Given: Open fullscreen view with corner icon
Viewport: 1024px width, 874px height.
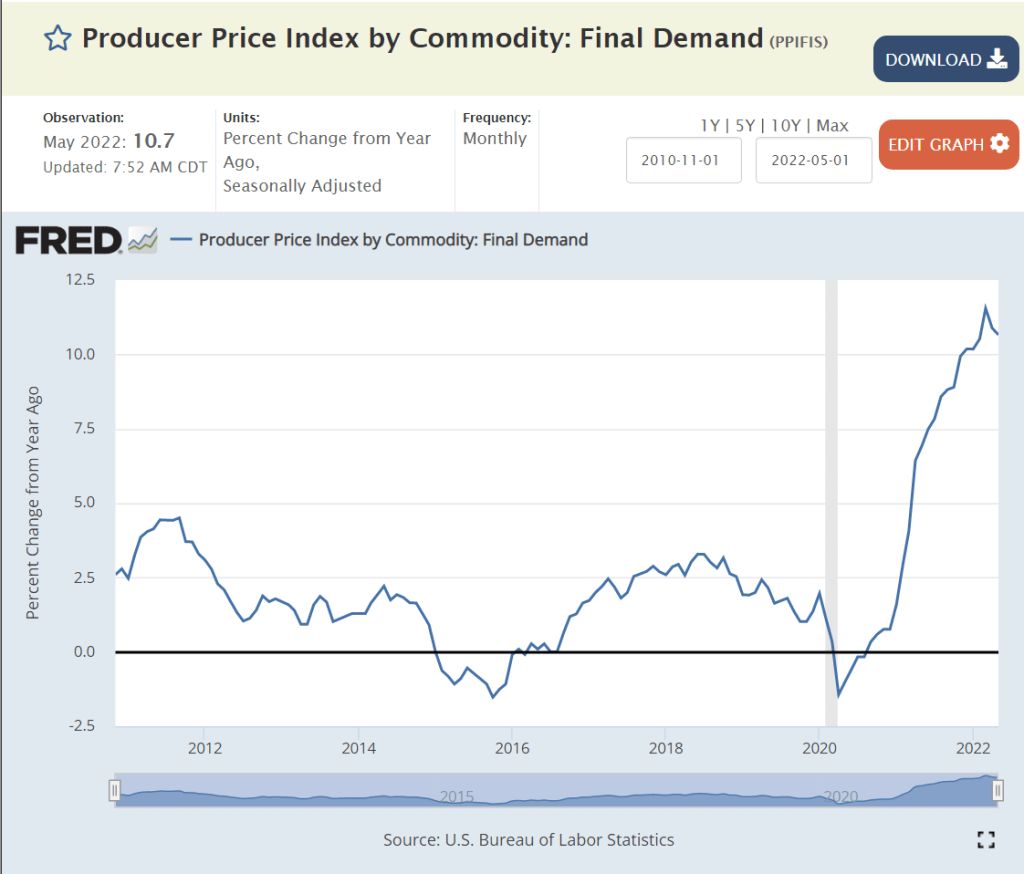Looking at the screenshot, I should [985, 840].
